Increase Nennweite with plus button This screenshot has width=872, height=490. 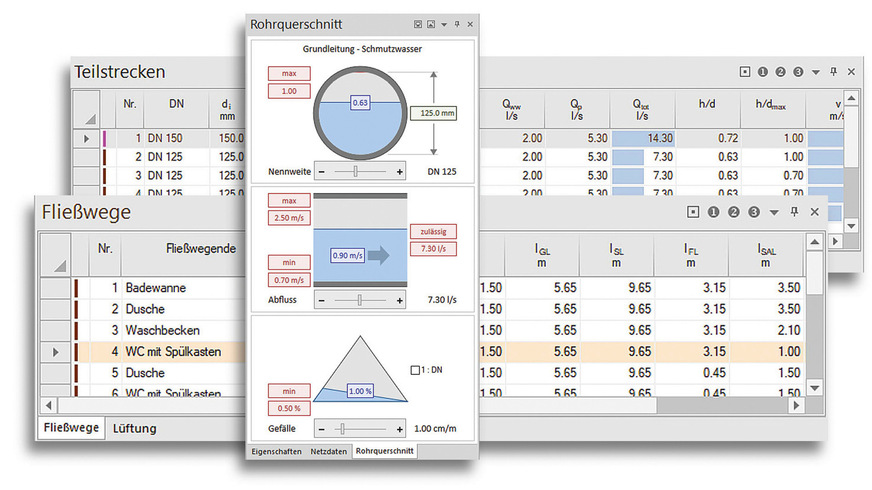[400, 171]
